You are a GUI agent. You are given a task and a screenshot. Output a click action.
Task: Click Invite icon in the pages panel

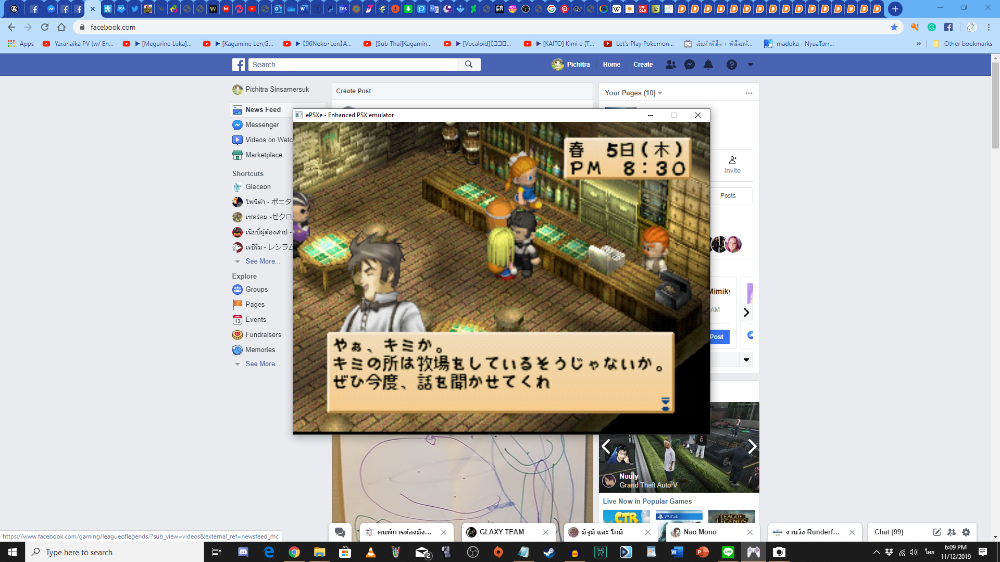pyautogui.click(x=732, y=165)
